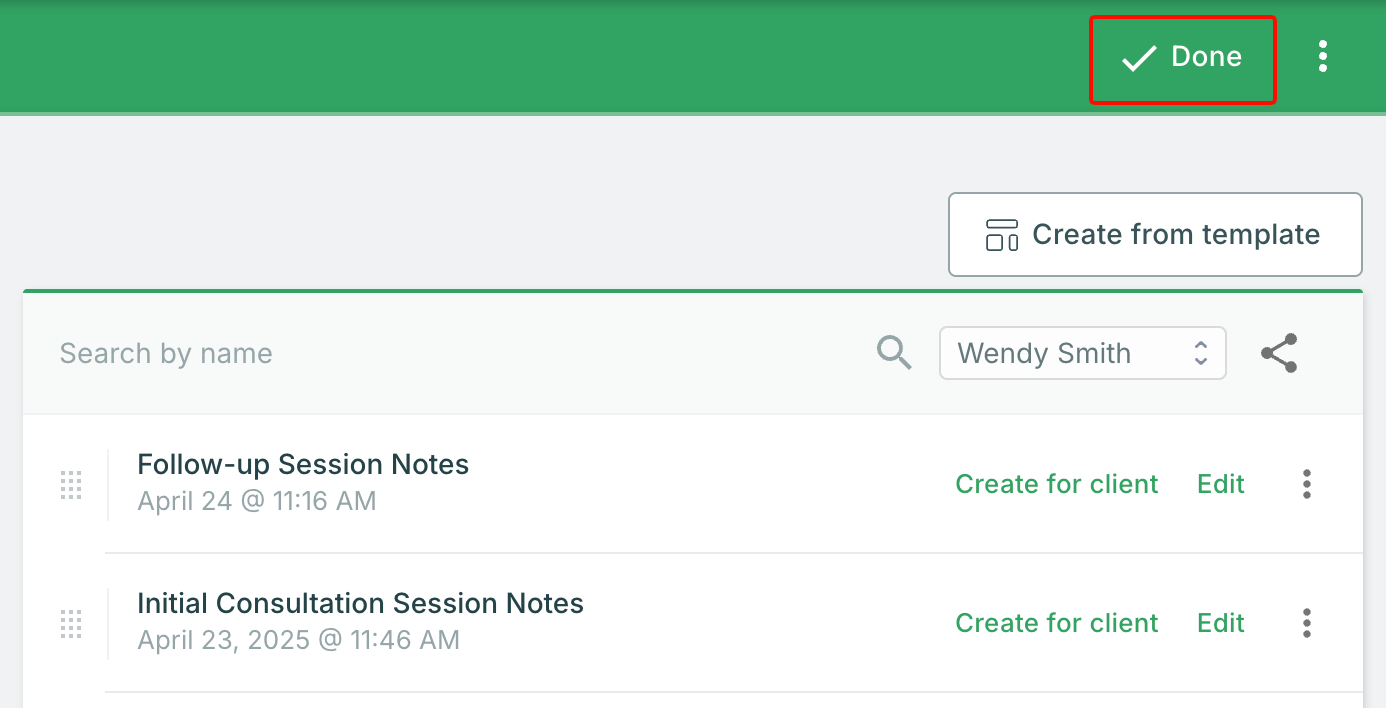Grab the Follow-up Session Notes drag handle
The height and width of the screenshot is (708, 1386).
(71, 485)
